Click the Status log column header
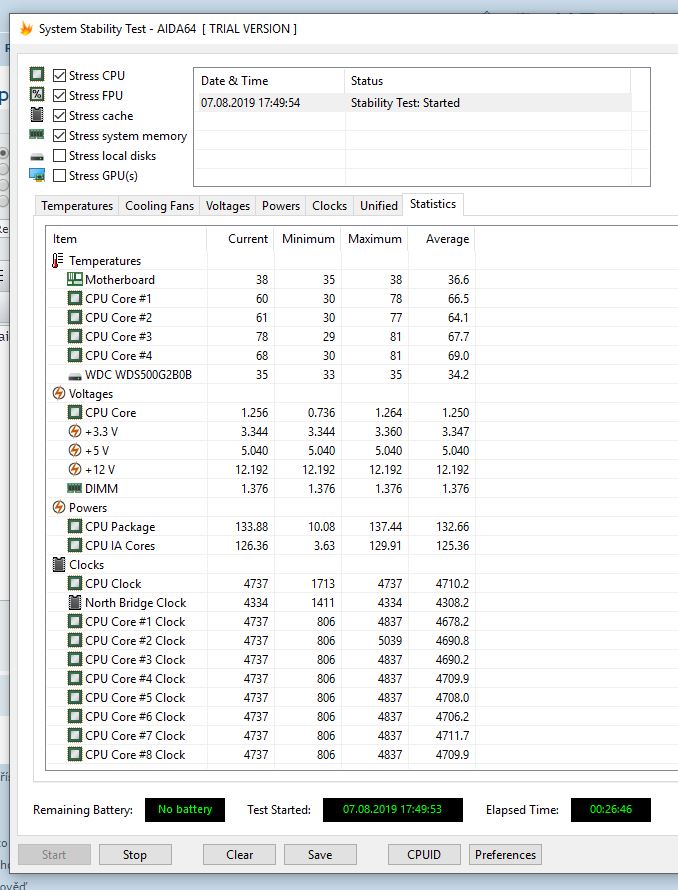This screenshot has width=678, height=890. coord(488,81)
